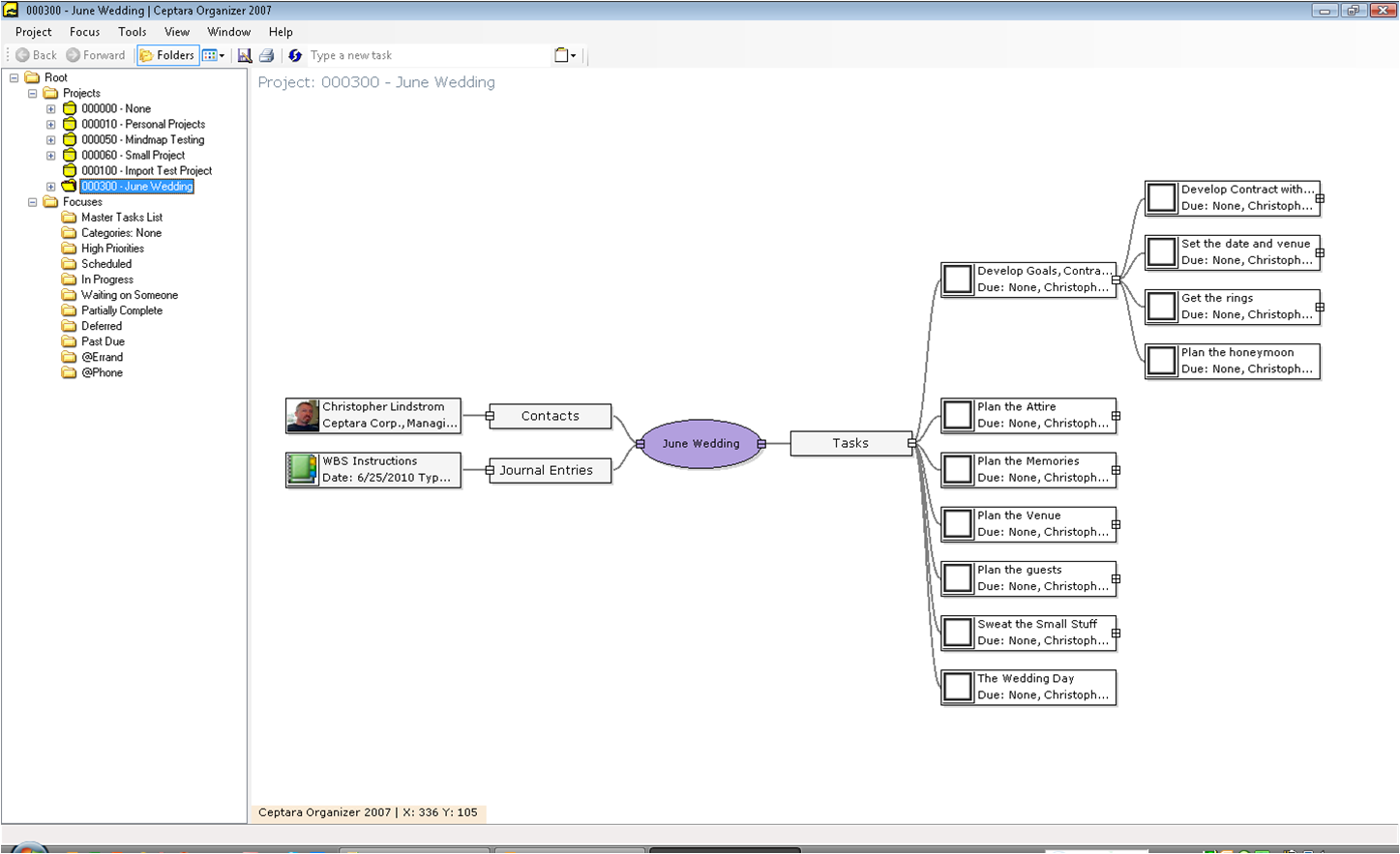
Task: Expand the 000000 - None project
Action: [51, 108]
